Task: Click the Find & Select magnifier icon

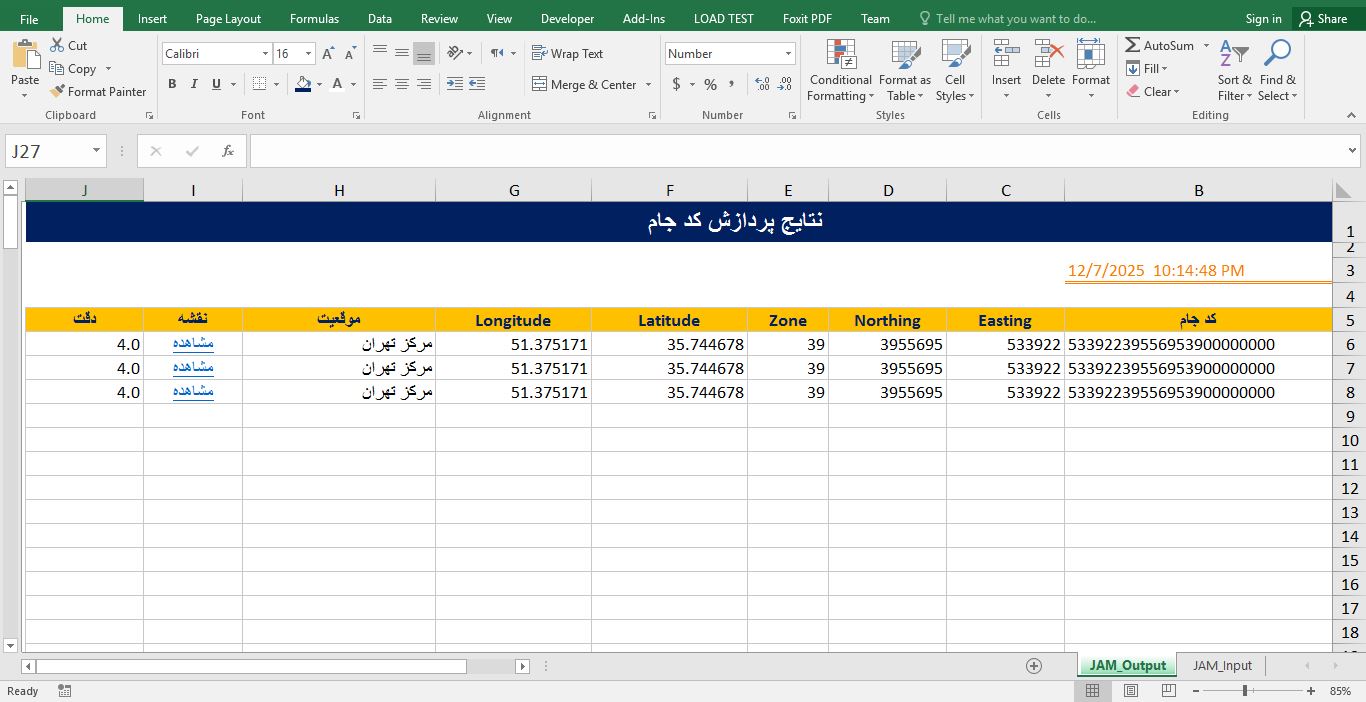Action: (x=1277, y=55)
